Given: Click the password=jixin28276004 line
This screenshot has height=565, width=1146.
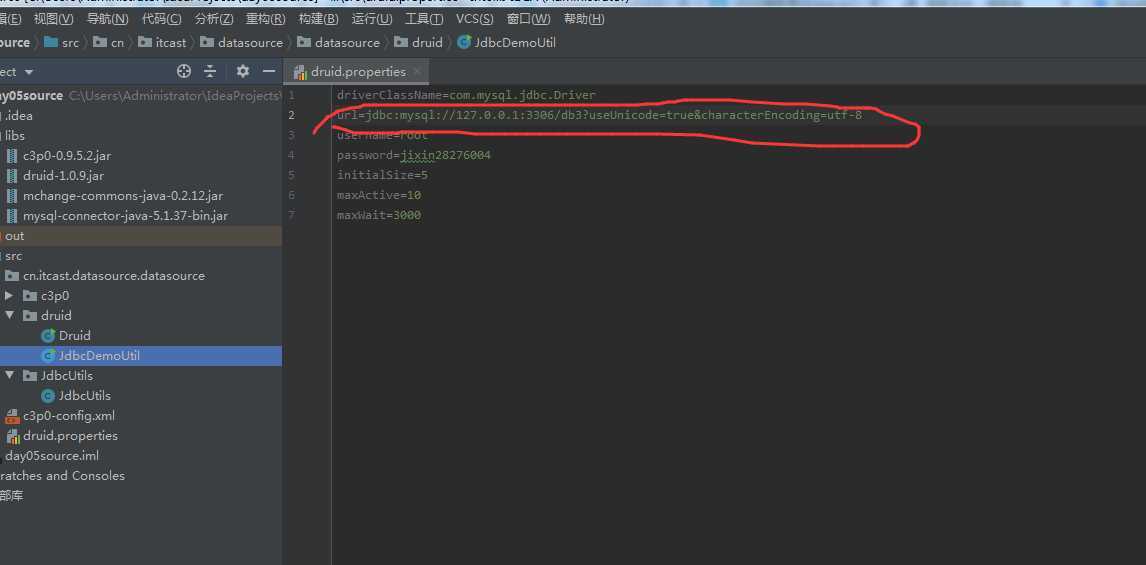Looking at the screenshot, I should pos(414,156).
